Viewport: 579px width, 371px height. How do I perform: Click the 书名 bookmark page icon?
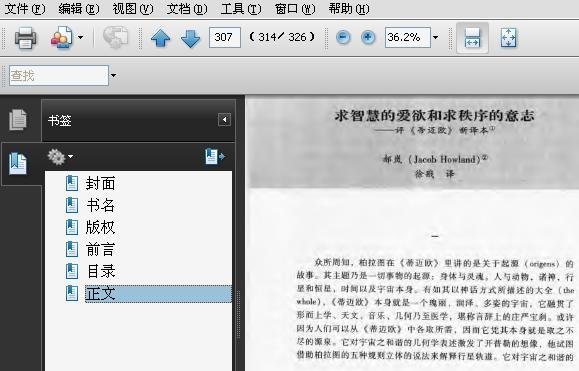(x=72, y=205)
